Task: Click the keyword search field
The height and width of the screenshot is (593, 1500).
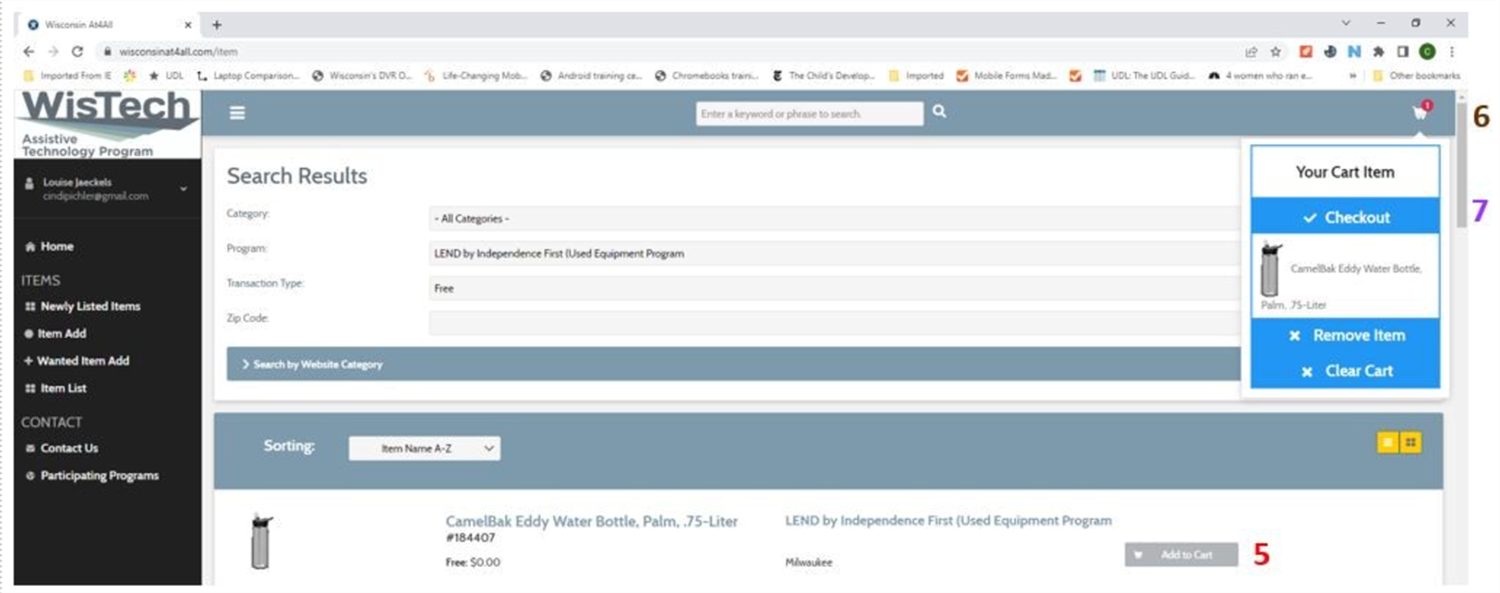Action: [x=810, y=113]
